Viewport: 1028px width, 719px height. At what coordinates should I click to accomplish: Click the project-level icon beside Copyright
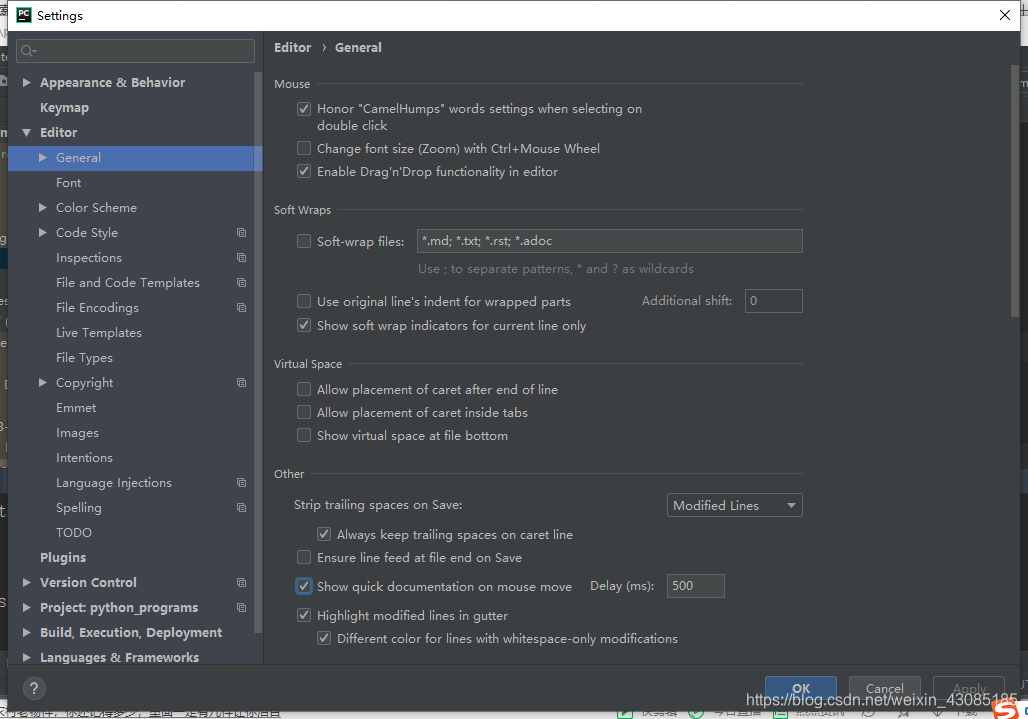(x=241, y=383)
